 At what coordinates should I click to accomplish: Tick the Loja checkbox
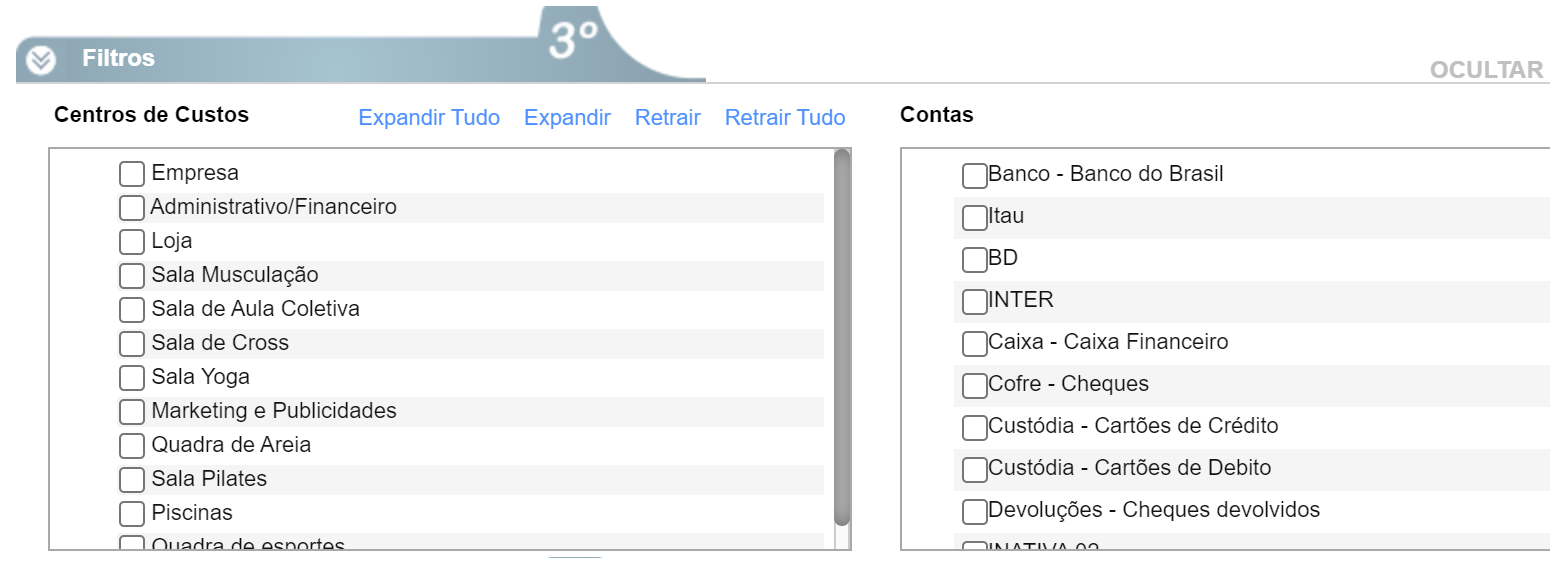pyautogui.click(x=132, y=242)
